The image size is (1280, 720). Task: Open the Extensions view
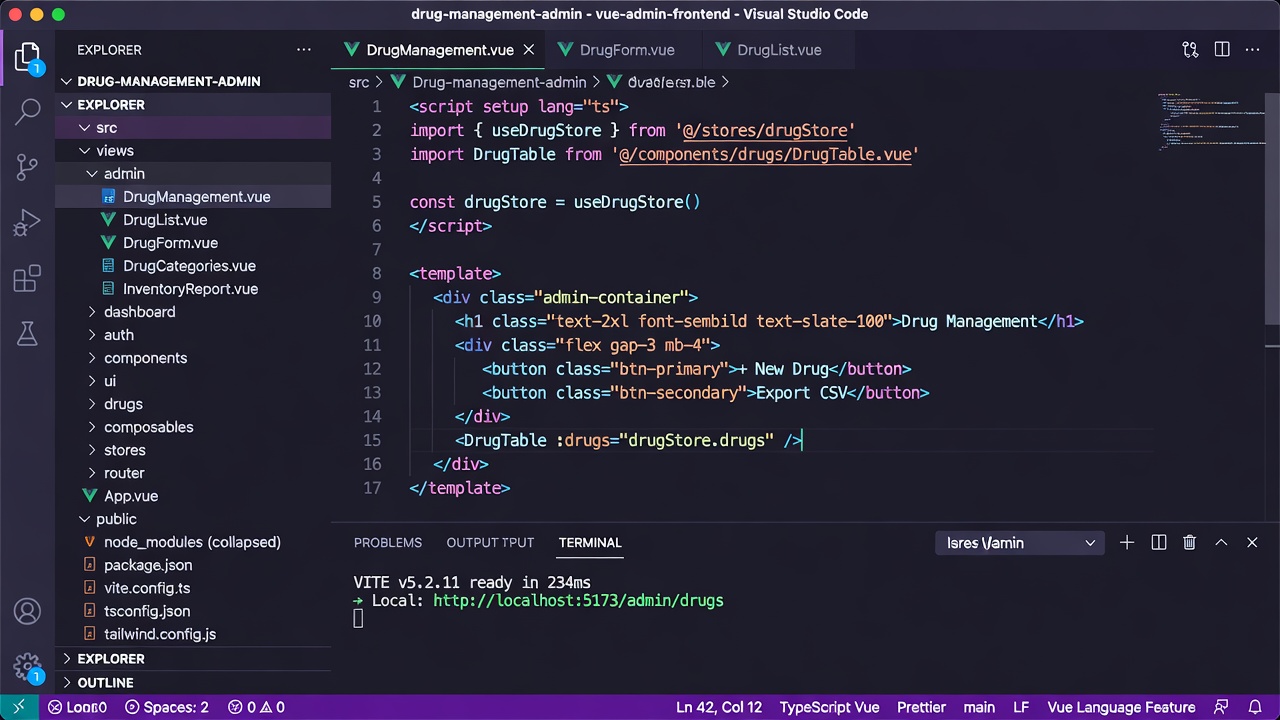27,278
